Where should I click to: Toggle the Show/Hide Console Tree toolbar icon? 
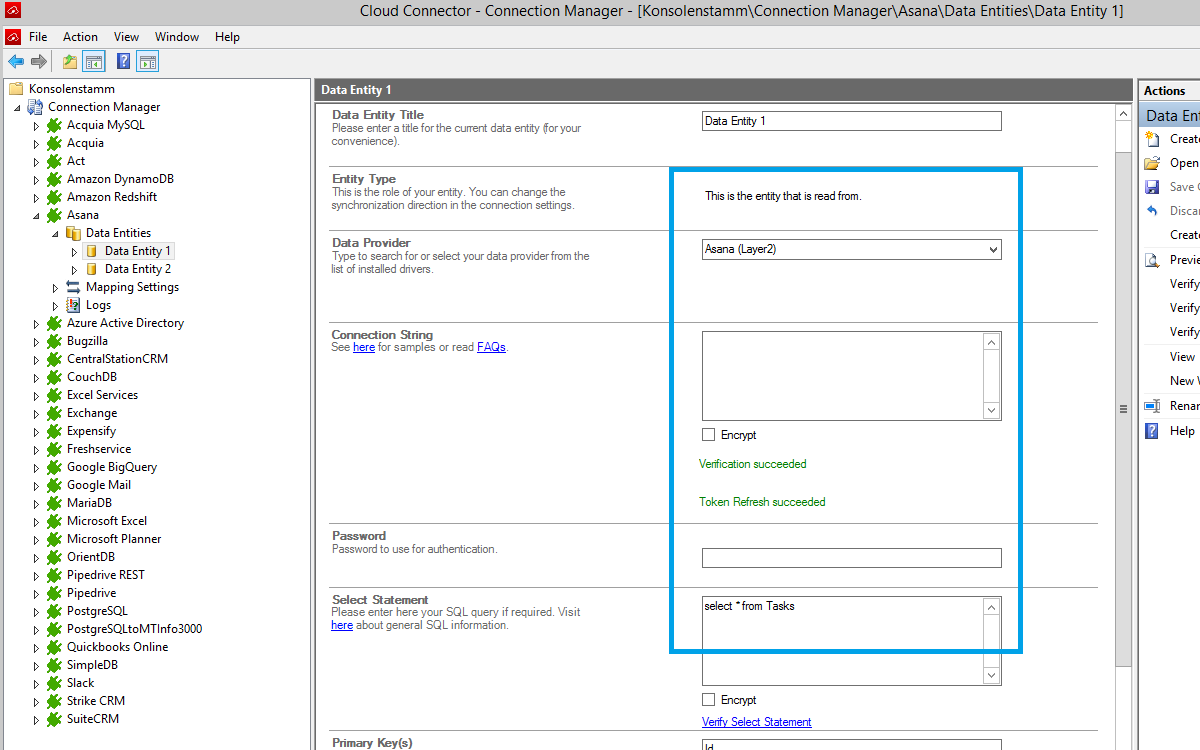click(x=94, y=62)
